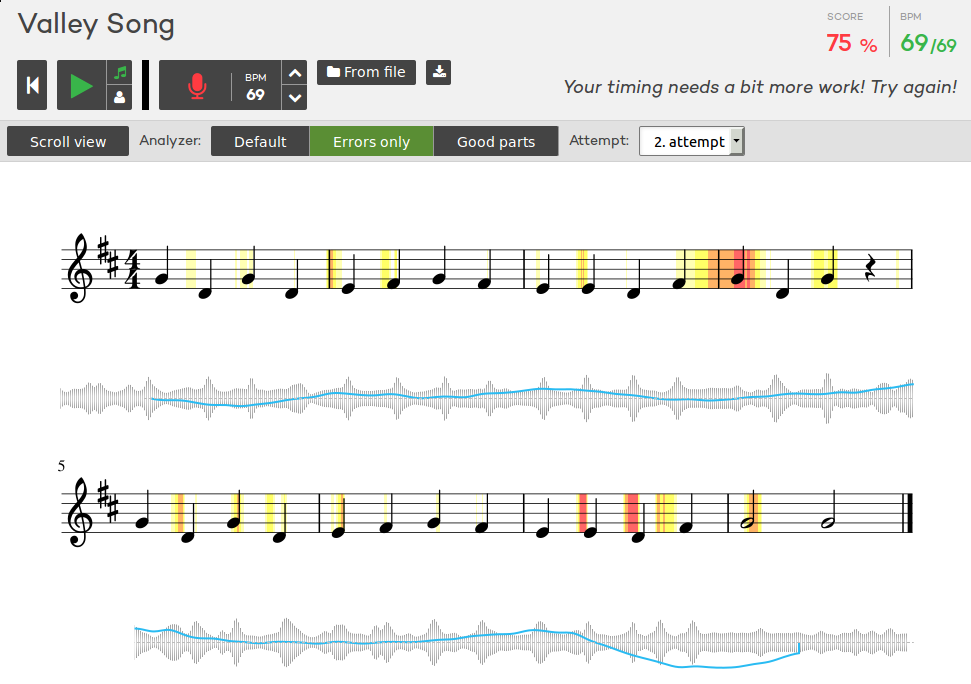Screen dimensions: 971x684
Task: Click the treble clef on the first staff
Action: click(78, 269)
